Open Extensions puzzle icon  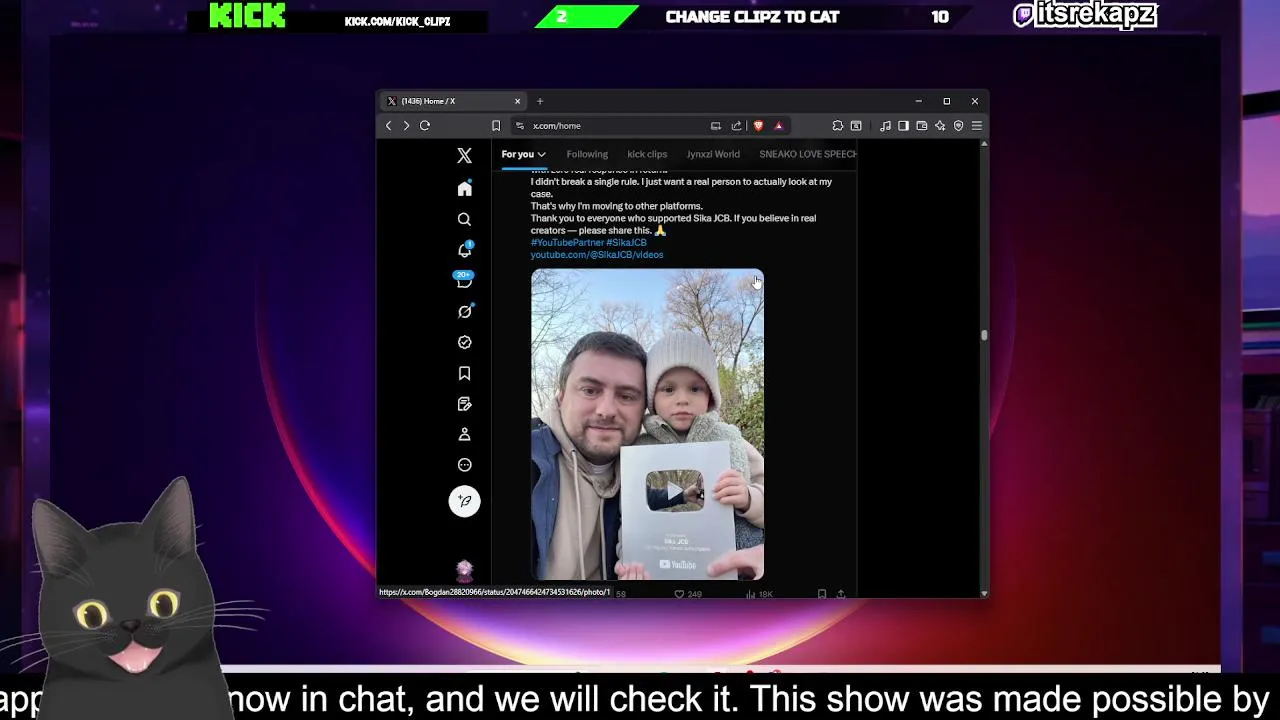[x=838, y=126]
